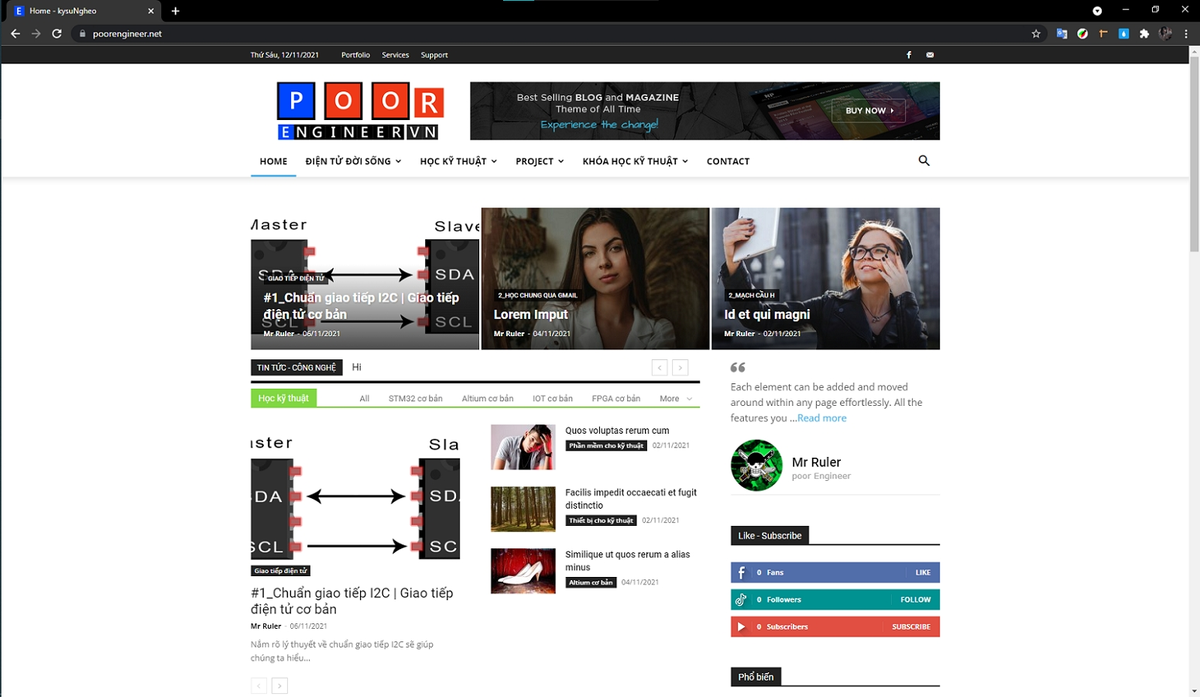Select the STM32 cơ bản filter tab
Image resolution: width=1200 pixels, height=697 pixels.
click(415, 399)
